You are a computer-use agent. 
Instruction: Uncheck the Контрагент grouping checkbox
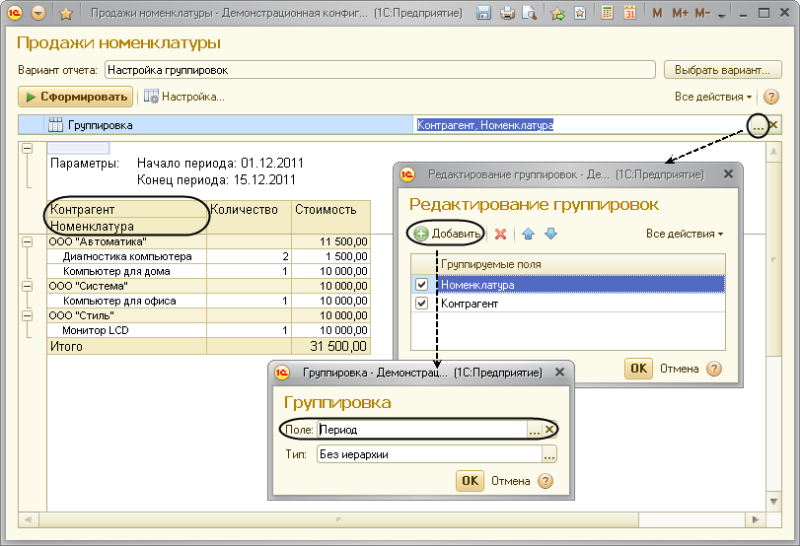click(x=422, y=303)
